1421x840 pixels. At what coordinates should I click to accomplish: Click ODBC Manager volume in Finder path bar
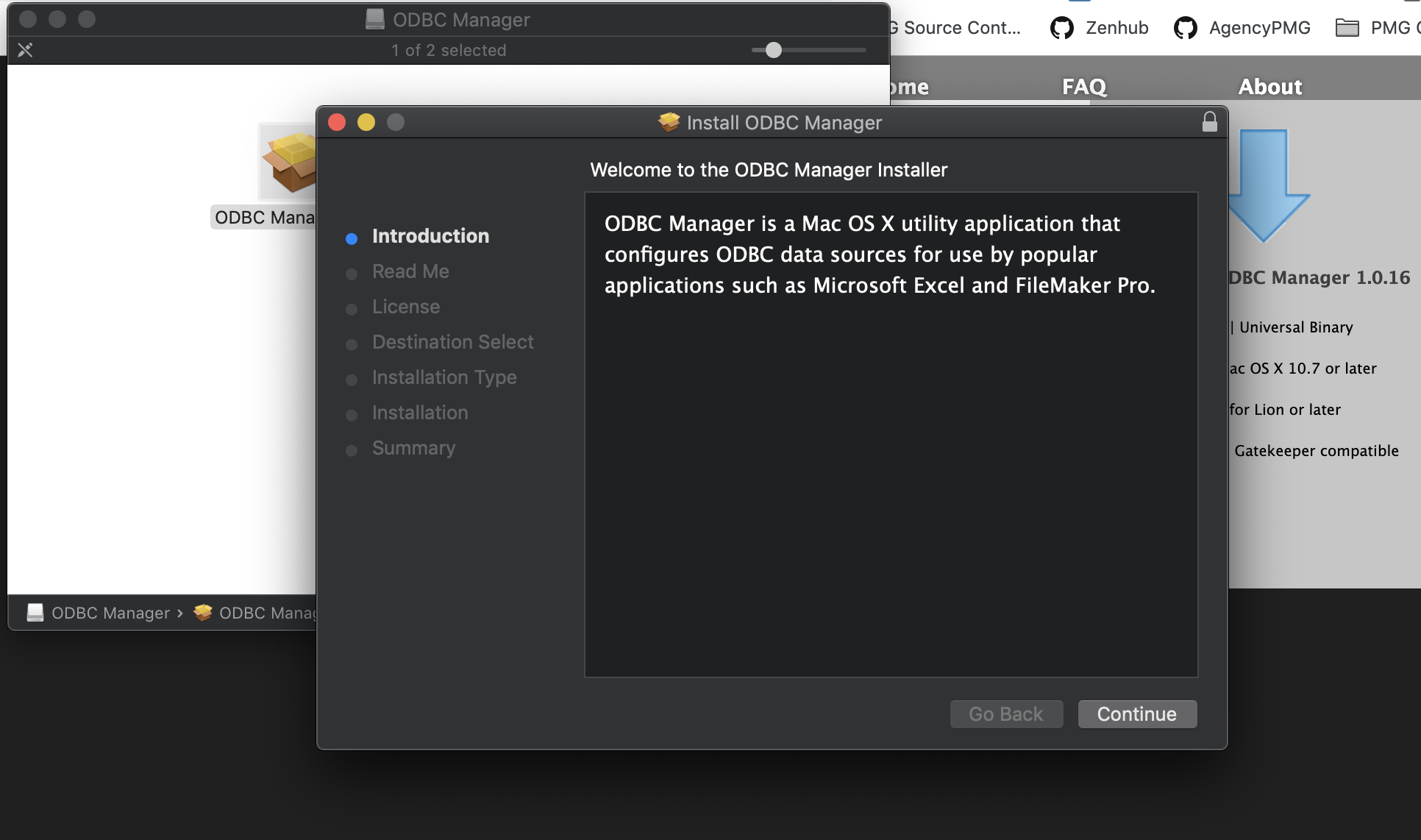coord(99,613)
